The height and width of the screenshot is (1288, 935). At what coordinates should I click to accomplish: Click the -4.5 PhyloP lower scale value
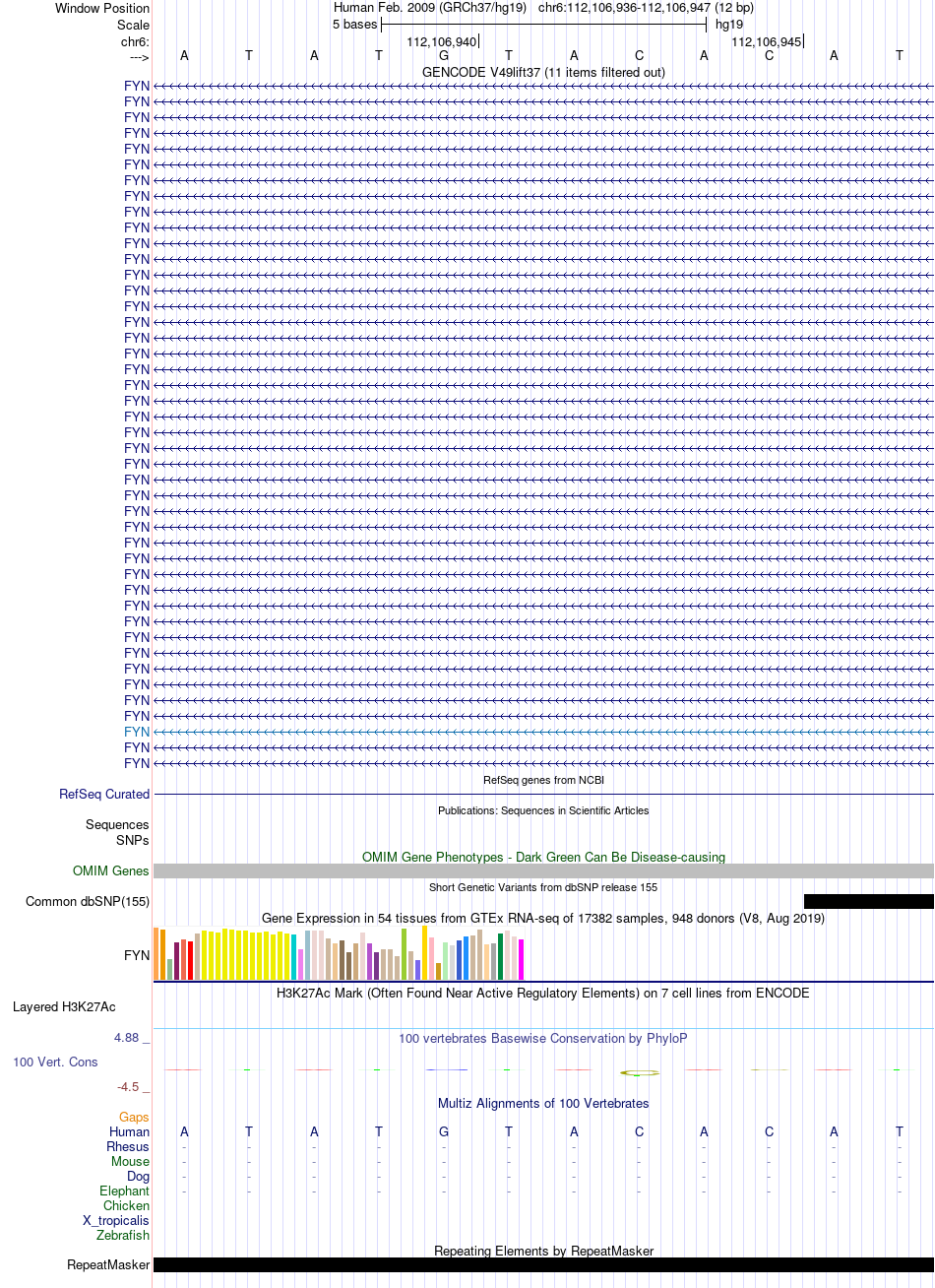coord(133,1086)
